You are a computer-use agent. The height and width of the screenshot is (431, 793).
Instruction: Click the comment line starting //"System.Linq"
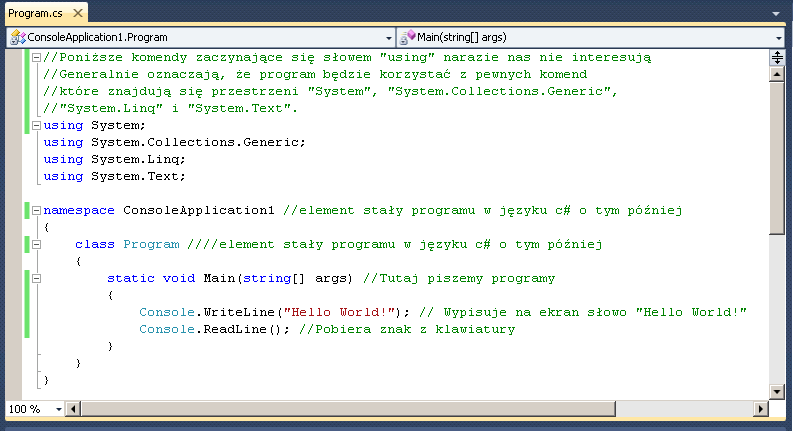pos(170,108)
